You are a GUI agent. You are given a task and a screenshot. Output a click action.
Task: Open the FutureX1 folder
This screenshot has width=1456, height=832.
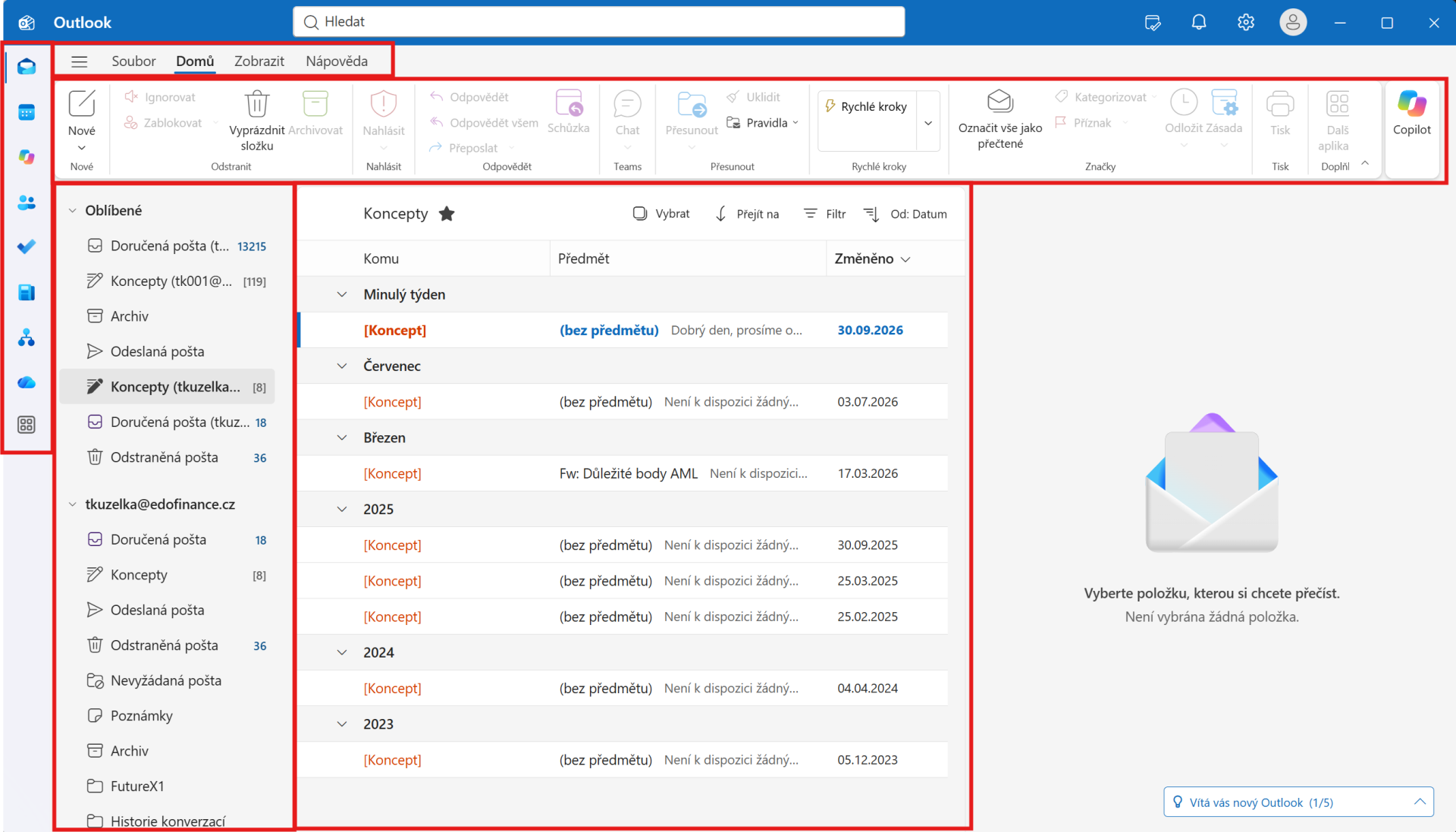coord(168,786)
